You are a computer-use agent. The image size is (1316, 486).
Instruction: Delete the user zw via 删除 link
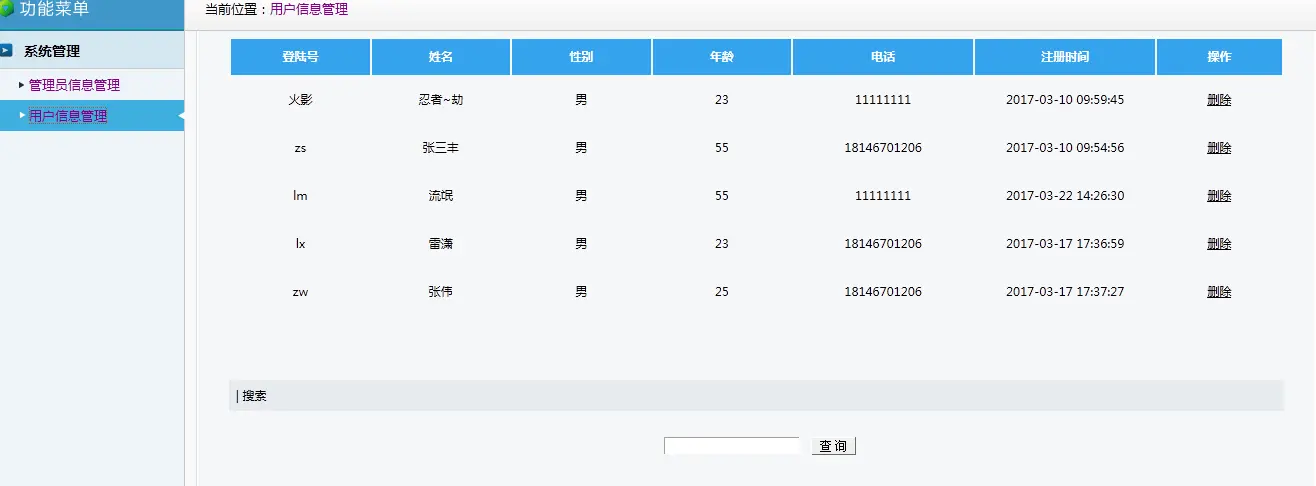tap(1219, 292)
